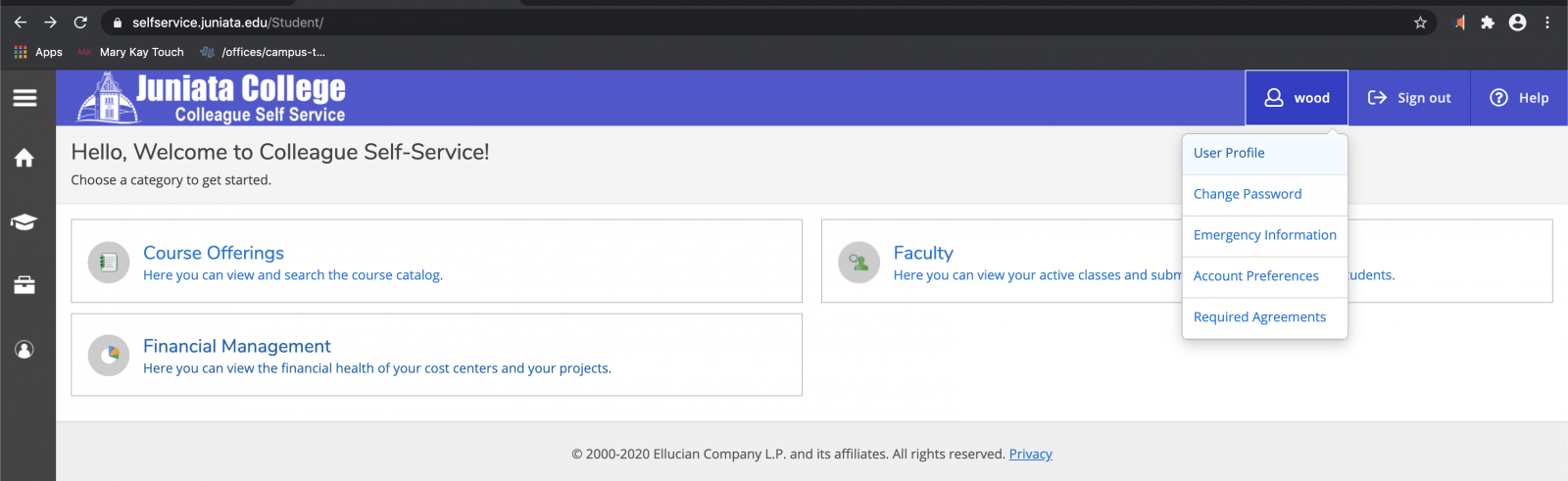Open the Chrome profile avatar
The width and height of the screenshot is (1568, 481).
coord(1517,23)
